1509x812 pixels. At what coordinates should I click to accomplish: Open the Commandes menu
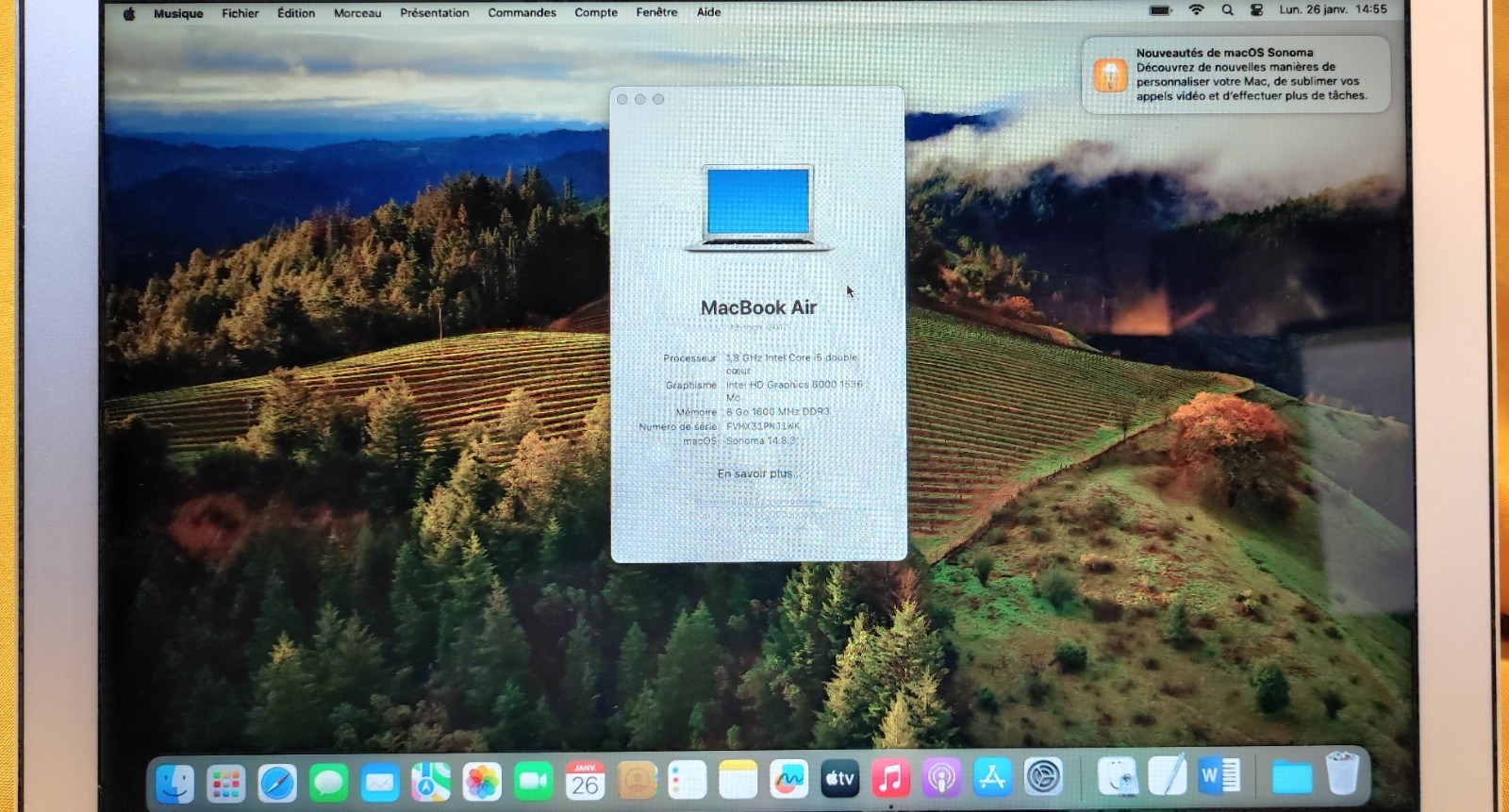[522, 12]
